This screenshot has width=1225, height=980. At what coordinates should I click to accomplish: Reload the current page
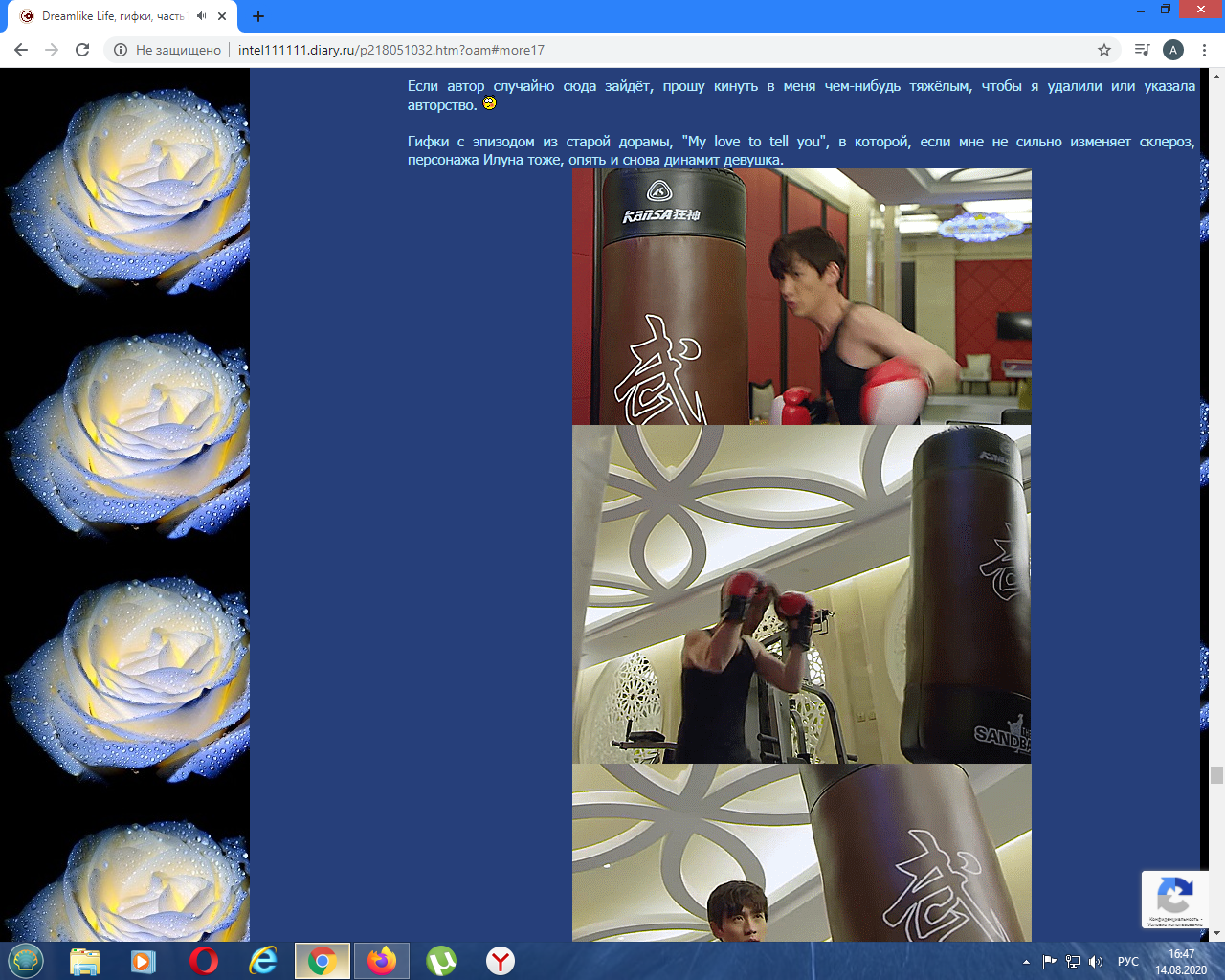[x=82, y=50]
